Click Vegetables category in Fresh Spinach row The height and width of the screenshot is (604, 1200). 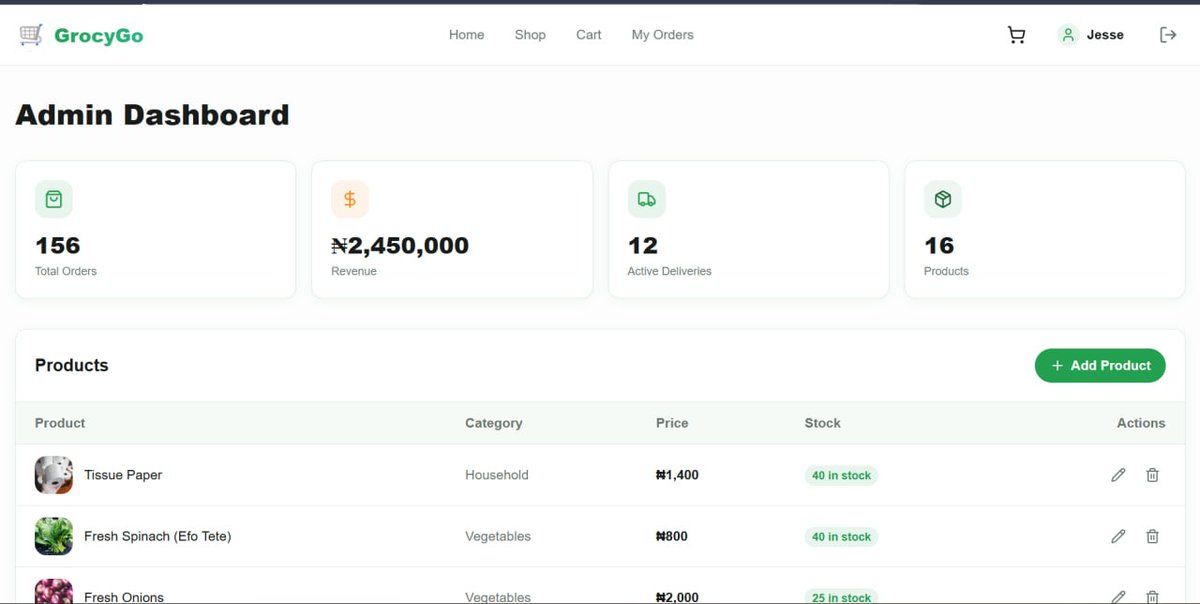click(498, 537)
